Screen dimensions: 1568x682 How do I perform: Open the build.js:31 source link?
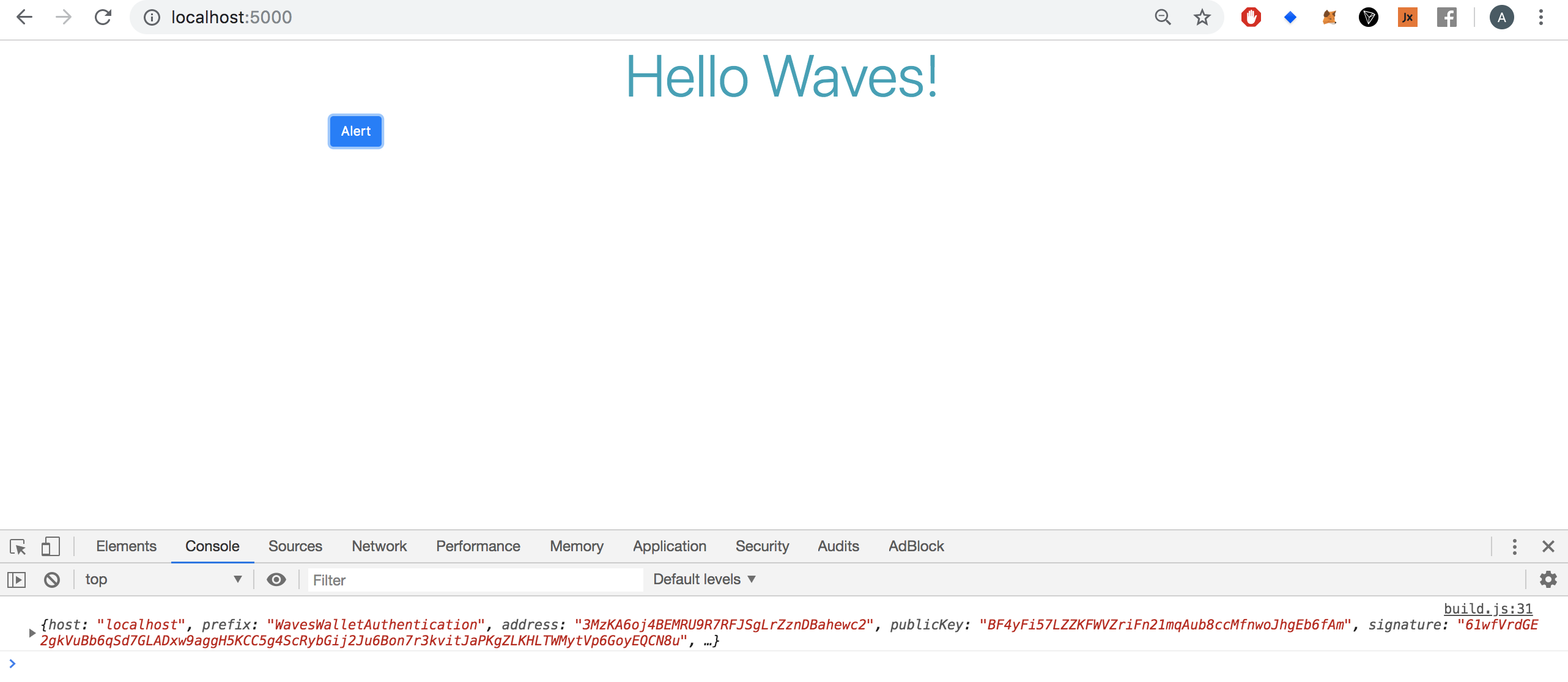click(1487, 609)
